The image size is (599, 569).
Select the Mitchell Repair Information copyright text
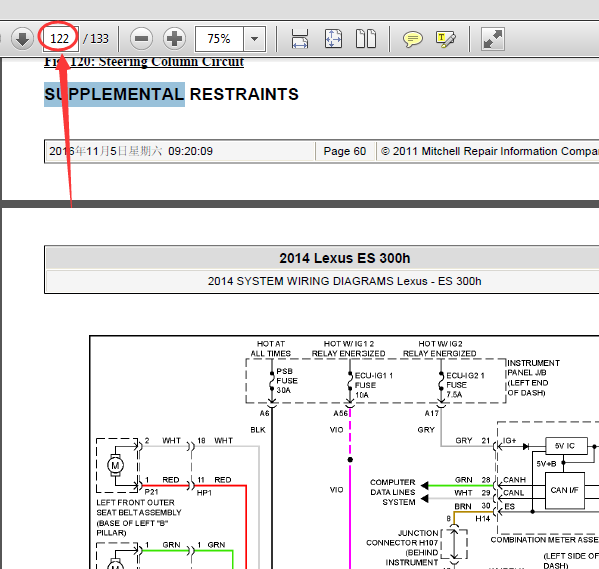tap(490, 151)
